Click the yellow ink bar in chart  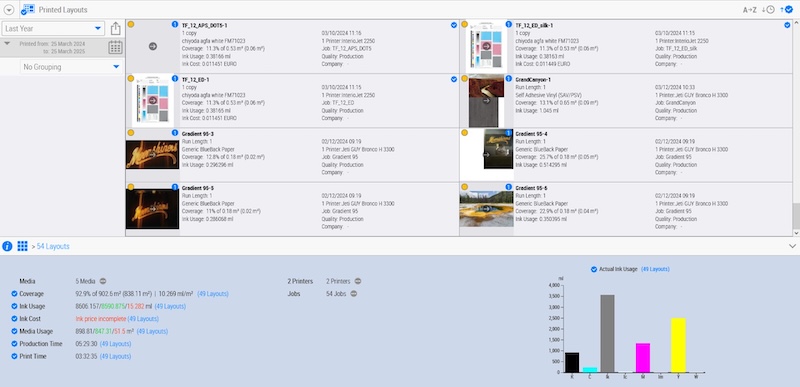click(678, 345)
